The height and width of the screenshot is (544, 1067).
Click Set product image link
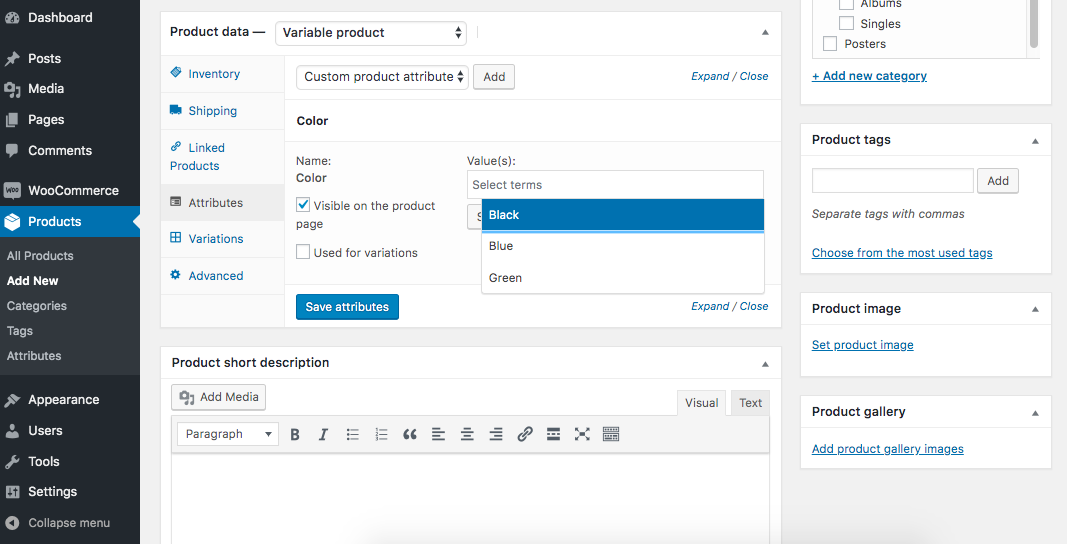pyautogui.click(x=862, y=345)
